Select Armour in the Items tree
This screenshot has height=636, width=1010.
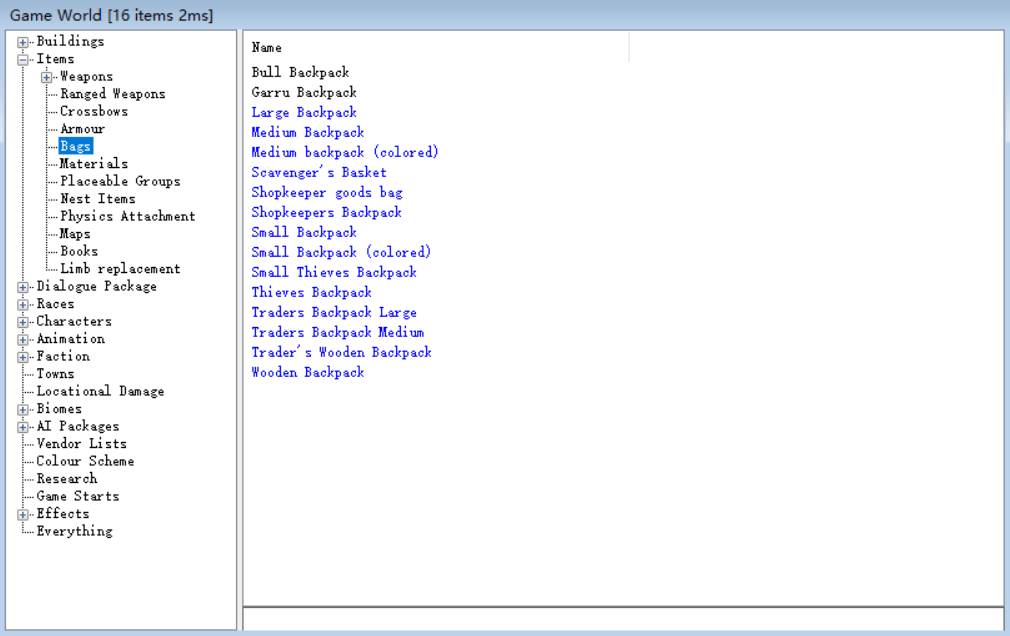[82, 129]
